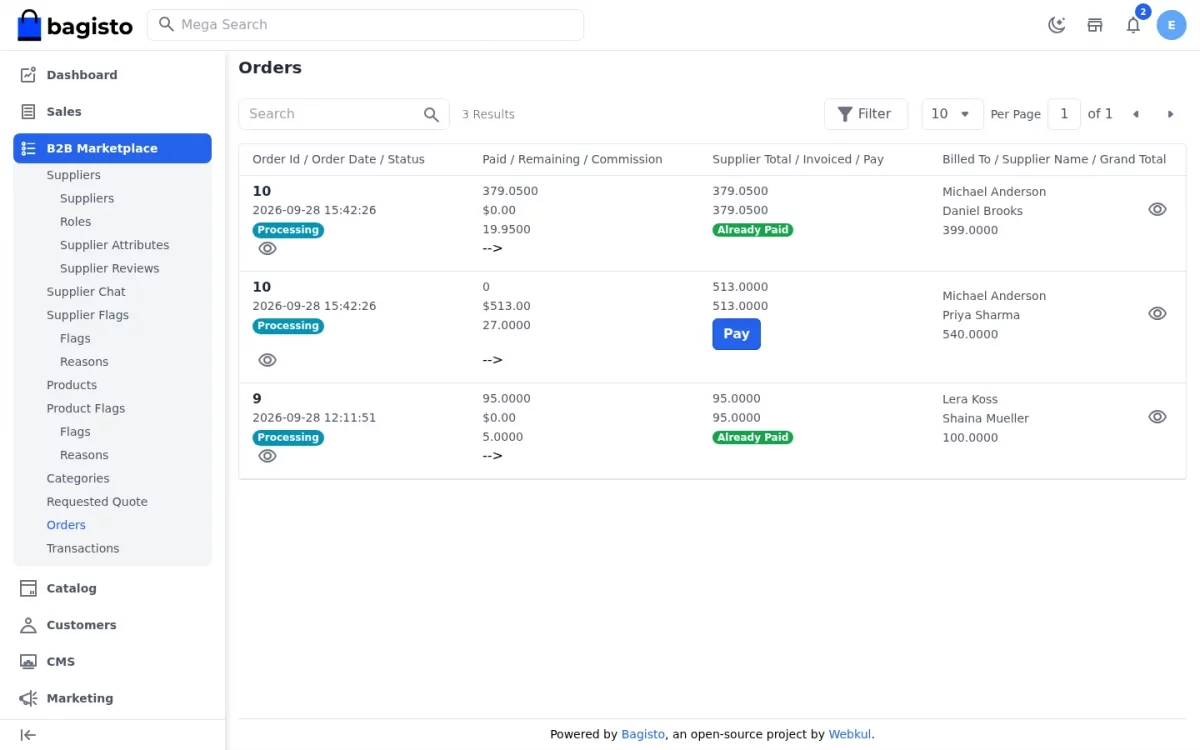Click eye under $513.00 order status
This screenshot has height=750, width=1200.
point(267,360)
